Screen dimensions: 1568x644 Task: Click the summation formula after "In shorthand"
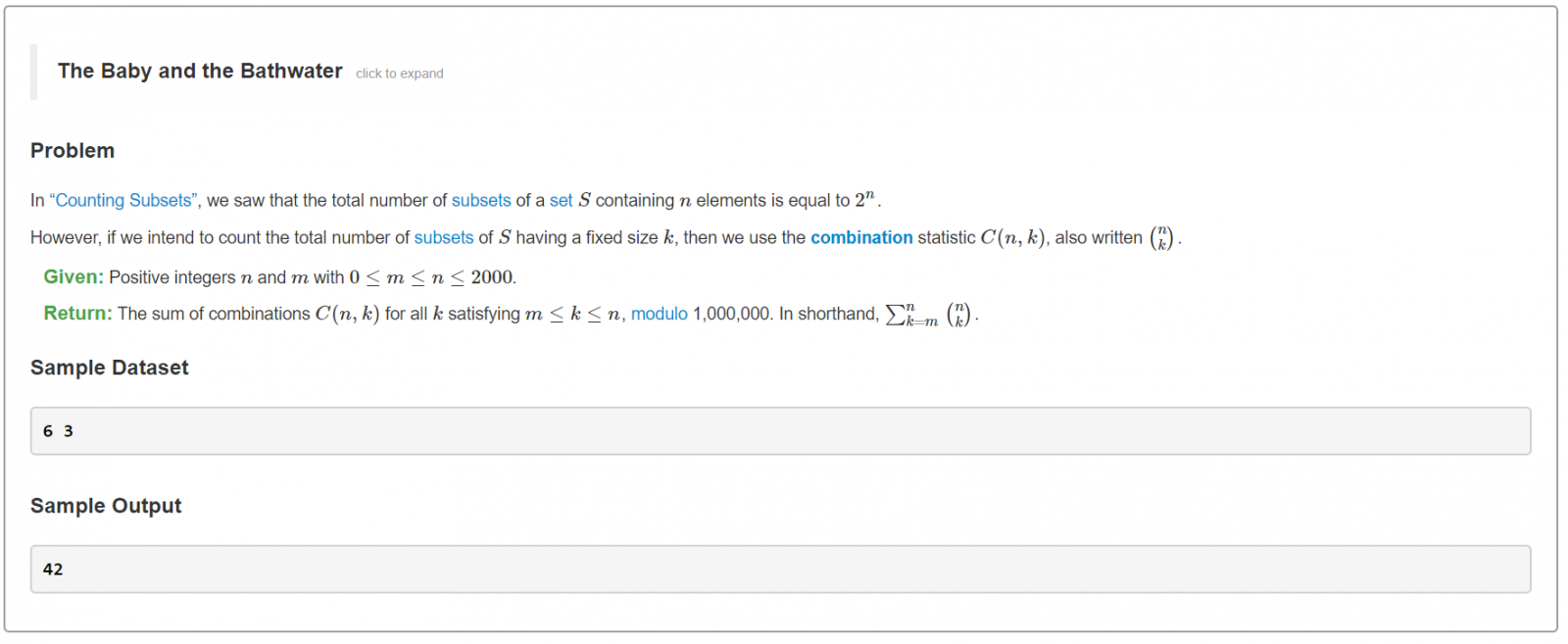tap(929, 315)
